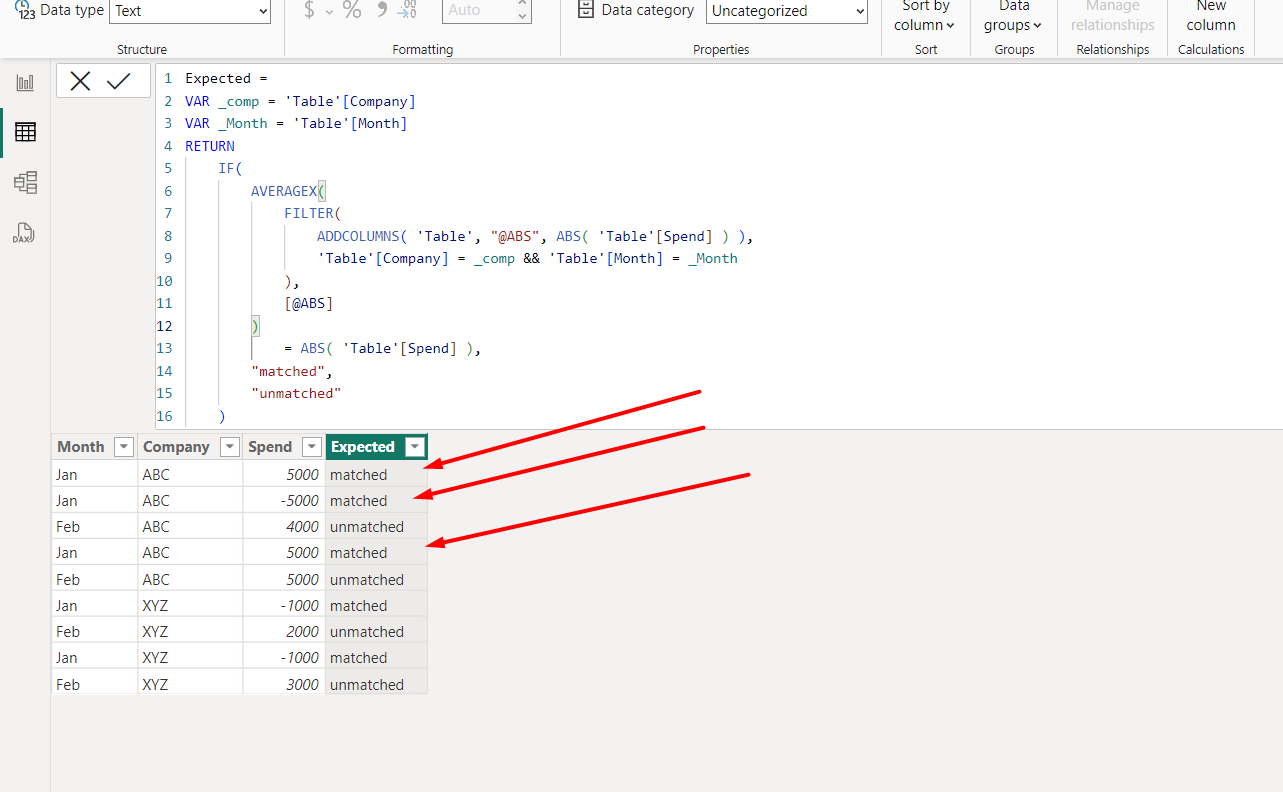Click the decimal places icon

(407, 10)
